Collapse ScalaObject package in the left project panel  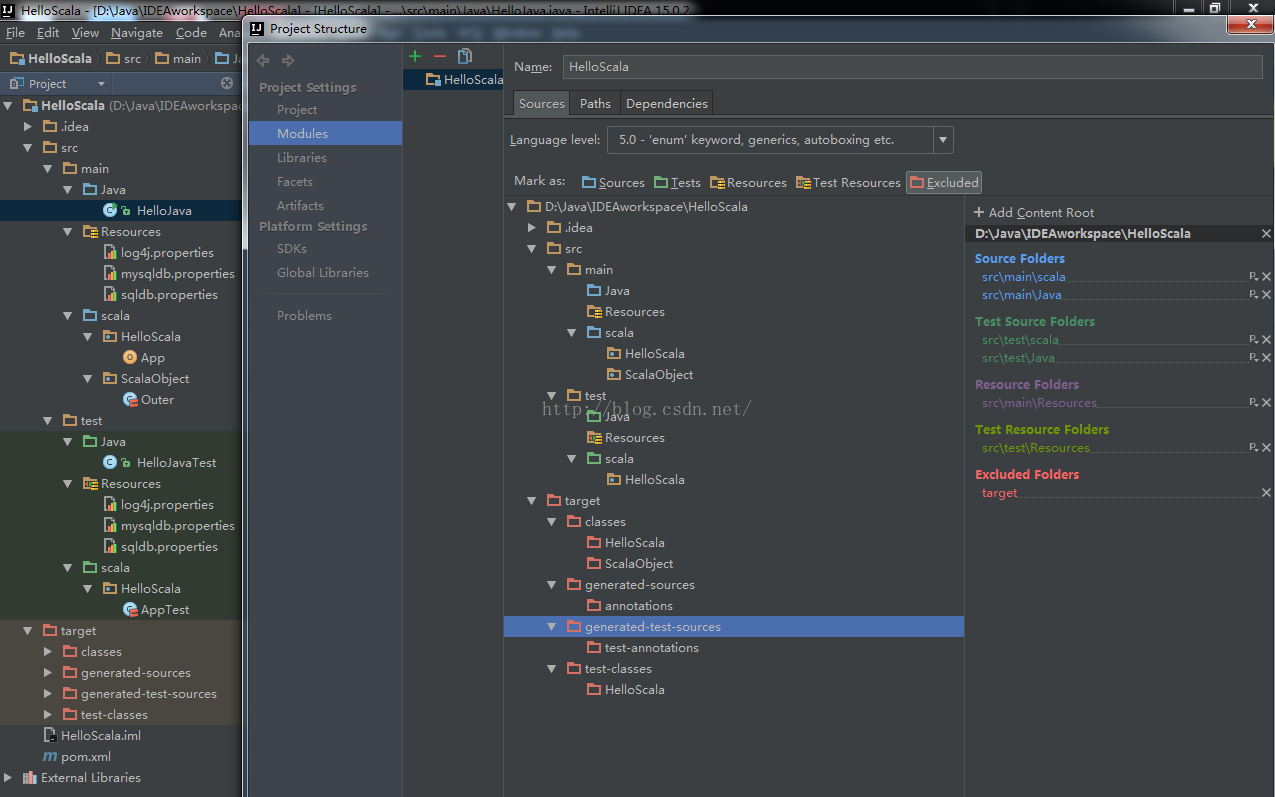click(x=88, y=378)
